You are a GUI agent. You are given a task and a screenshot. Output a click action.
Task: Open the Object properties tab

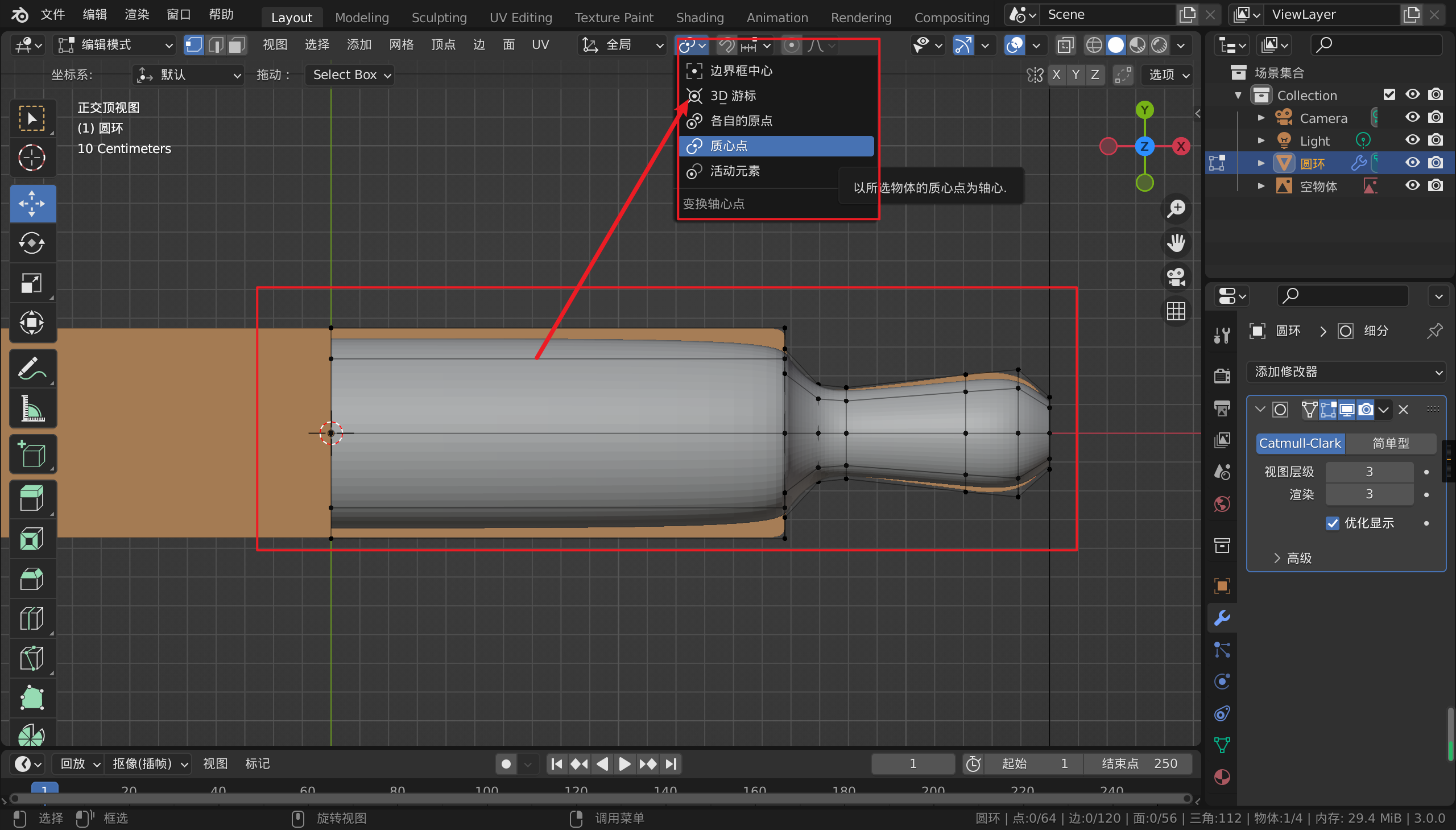(x=1222, y=586)
